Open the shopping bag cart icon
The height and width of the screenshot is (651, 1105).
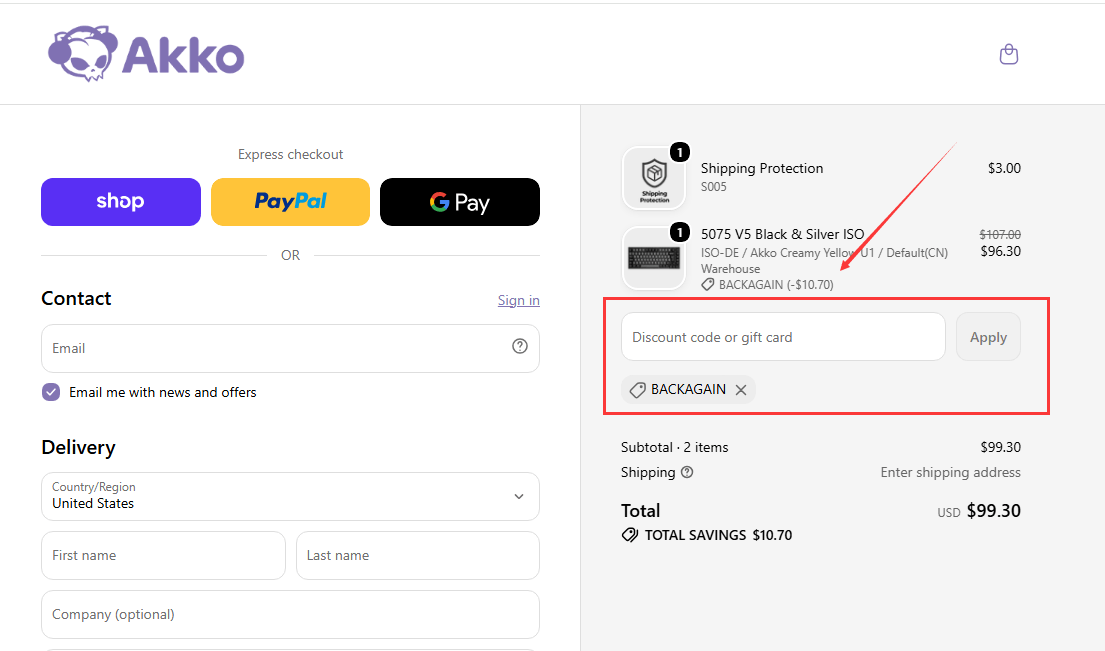click(1008, 54)
